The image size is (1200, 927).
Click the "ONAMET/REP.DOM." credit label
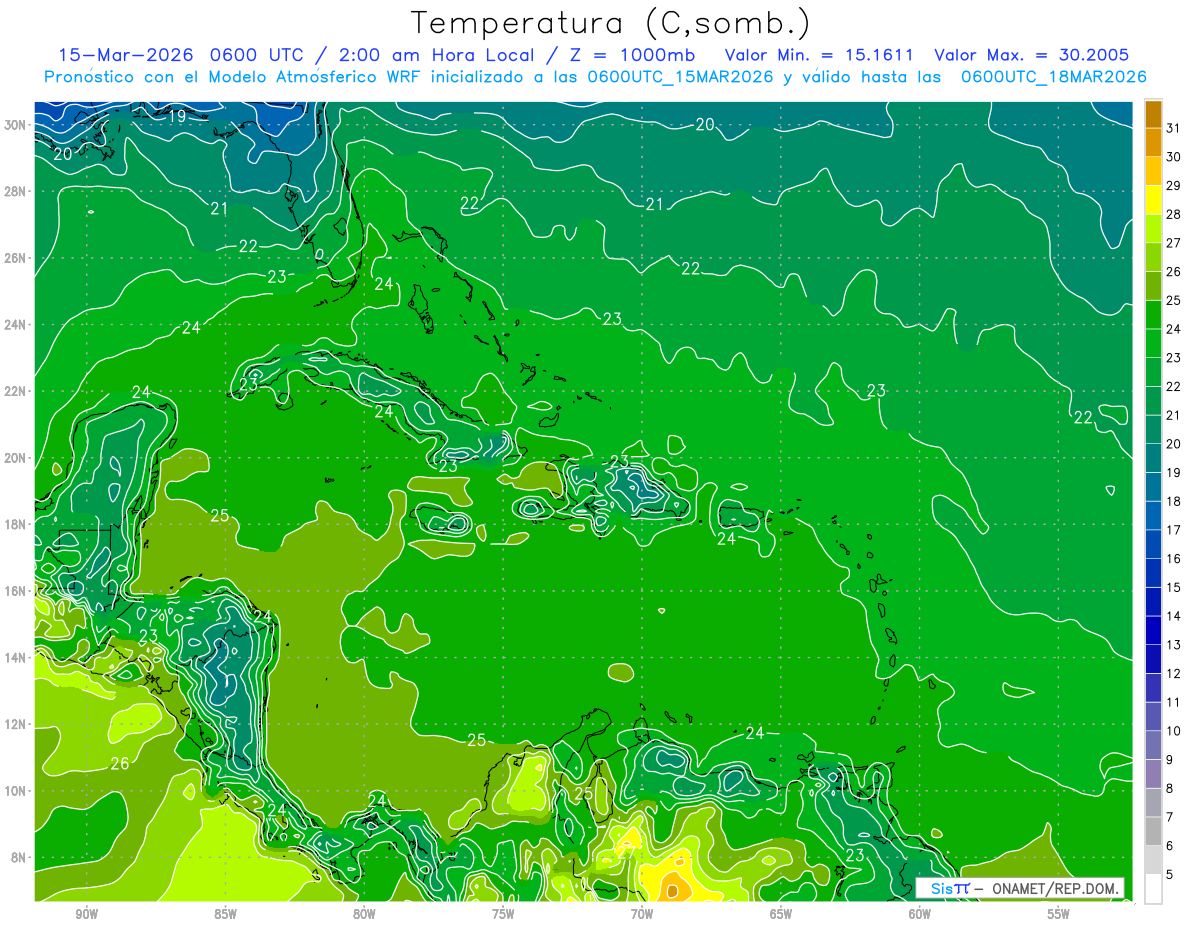[1054, 889]
